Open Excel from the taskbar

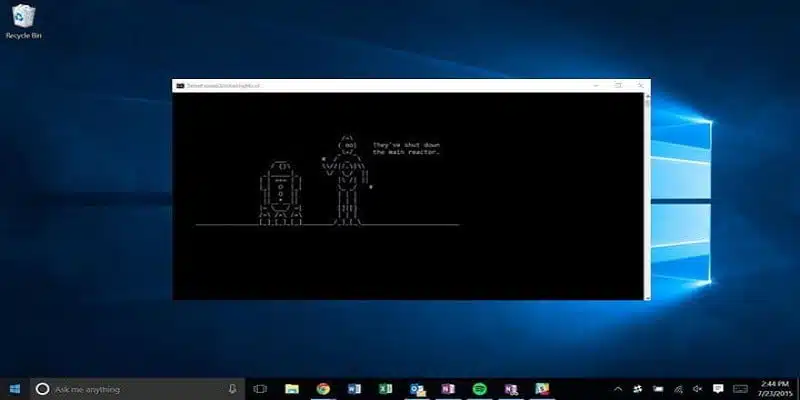pos(385,388)
